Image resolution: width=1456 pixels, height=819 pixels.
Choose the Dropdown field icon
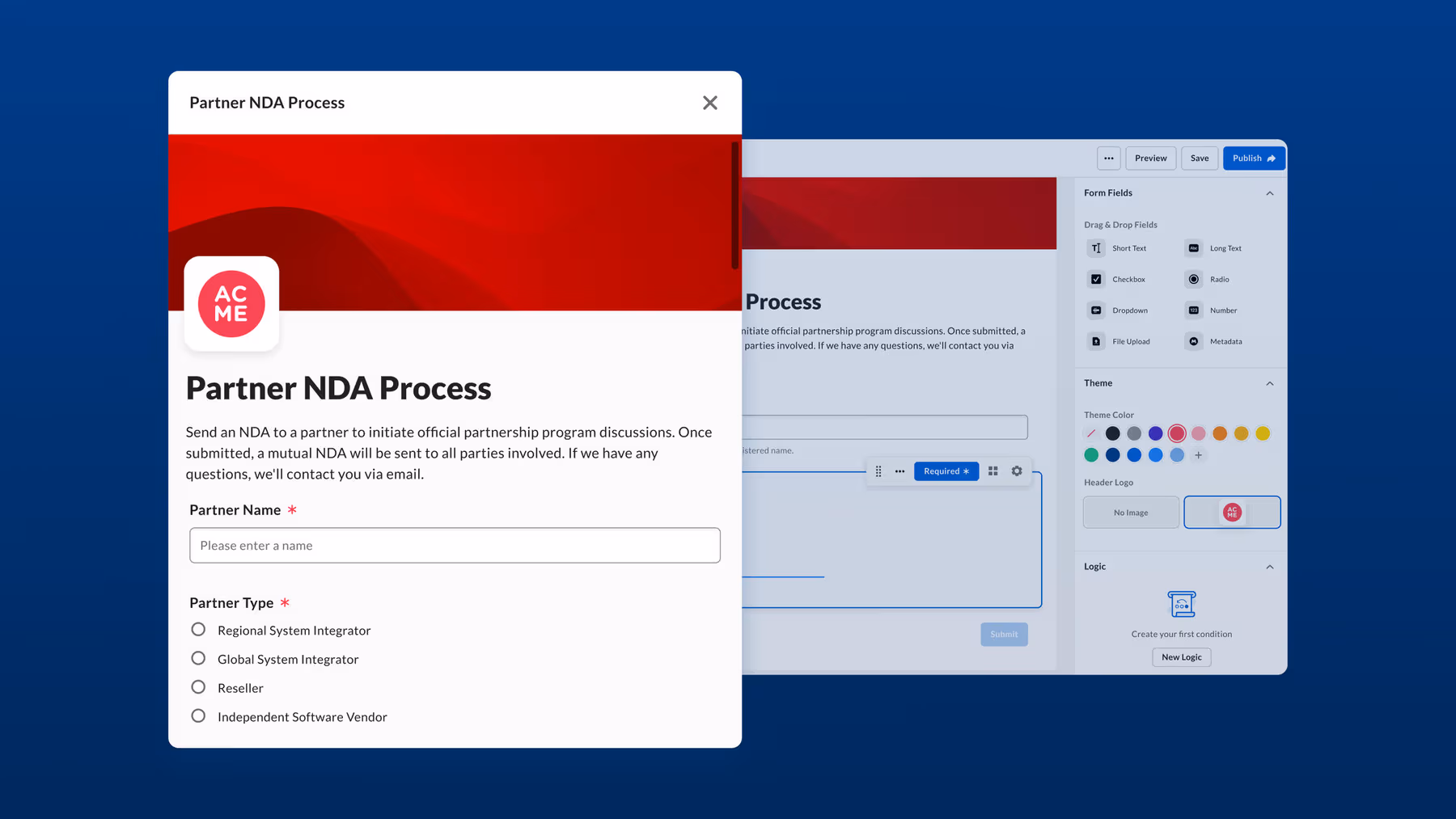click(x=1096, y=310)
